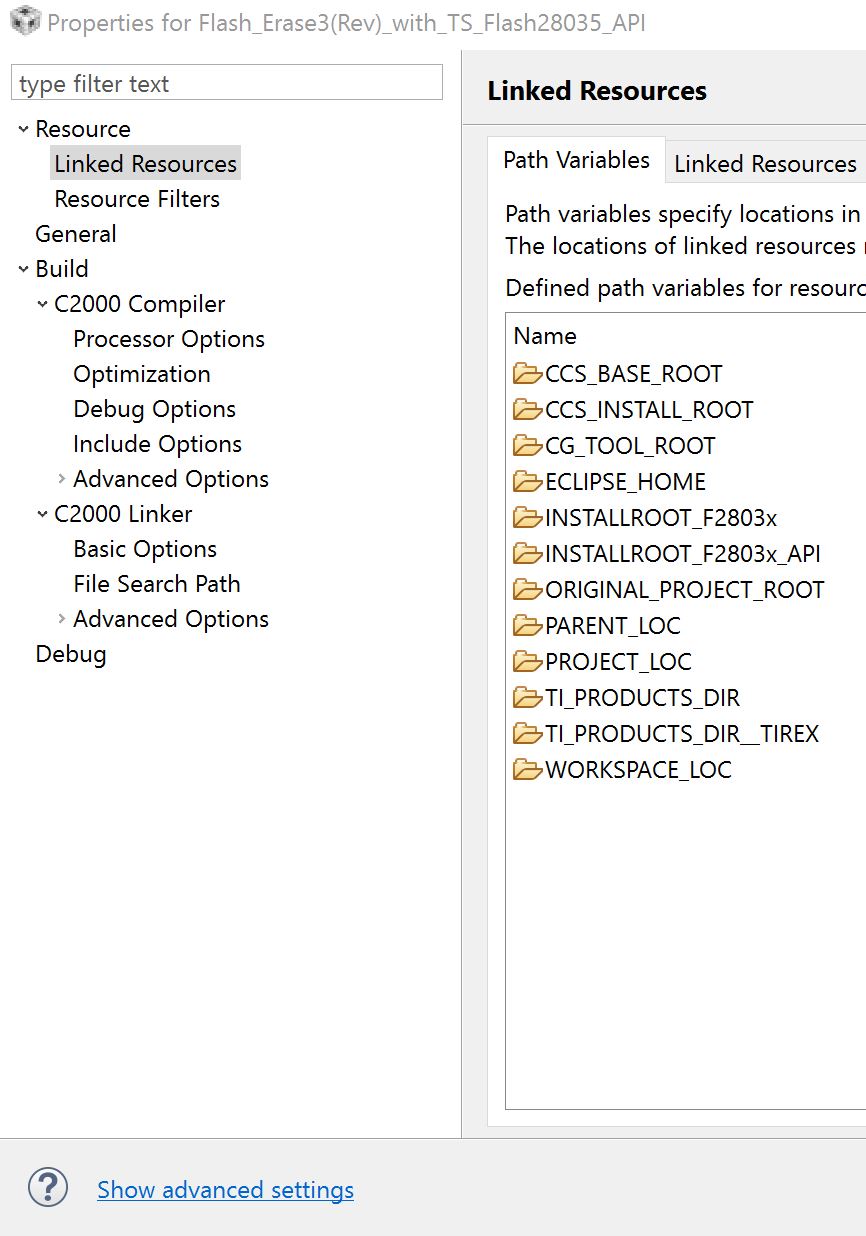Select Resource Filters in the tree
866x1236 pixels.
(137, 199)
